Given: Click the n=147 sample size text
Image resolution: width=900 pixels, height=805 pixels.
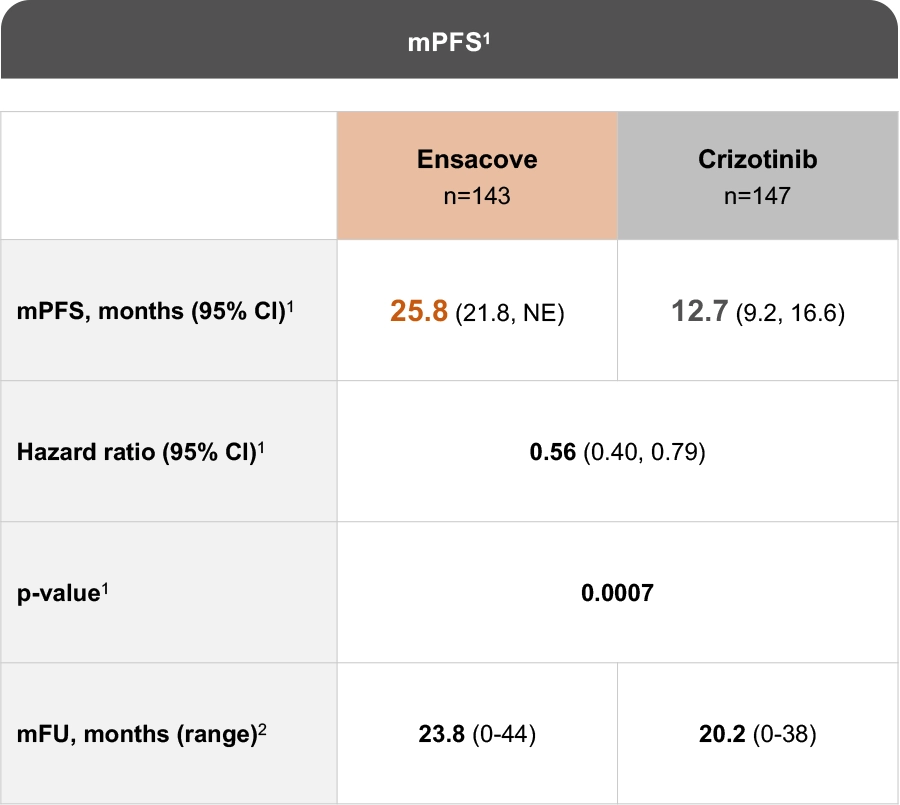Looking at the screenshot, I should (757, 196).
